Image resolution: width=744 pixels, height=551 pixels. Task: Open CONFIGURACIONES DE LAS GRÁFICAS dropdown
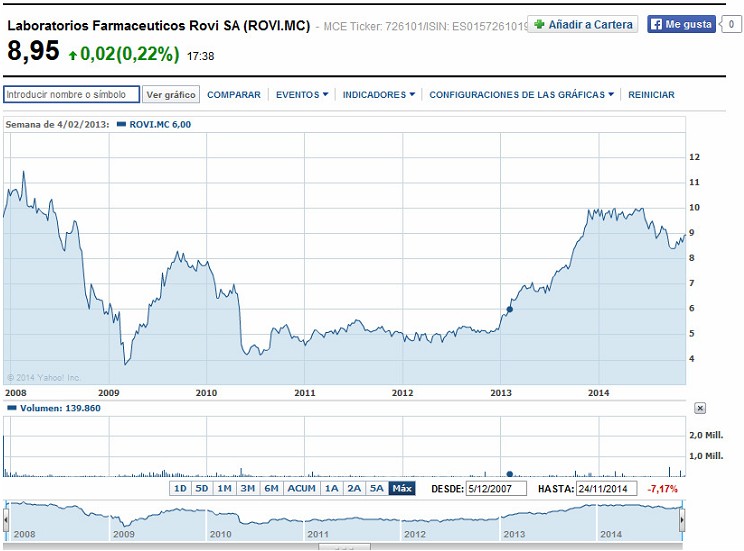[x=521, y=95]
